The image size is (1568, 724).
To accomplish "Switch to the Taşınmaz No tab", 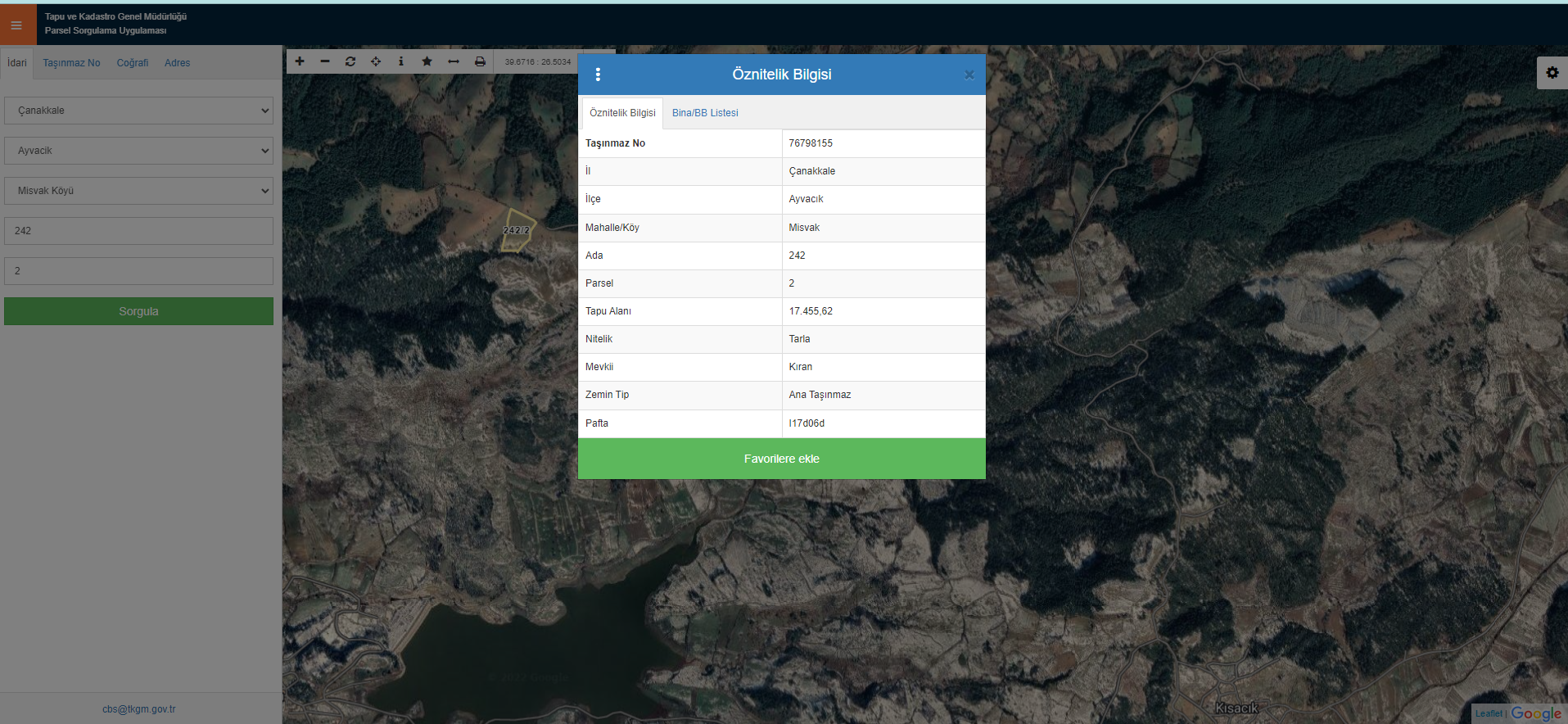I will 71,63.
